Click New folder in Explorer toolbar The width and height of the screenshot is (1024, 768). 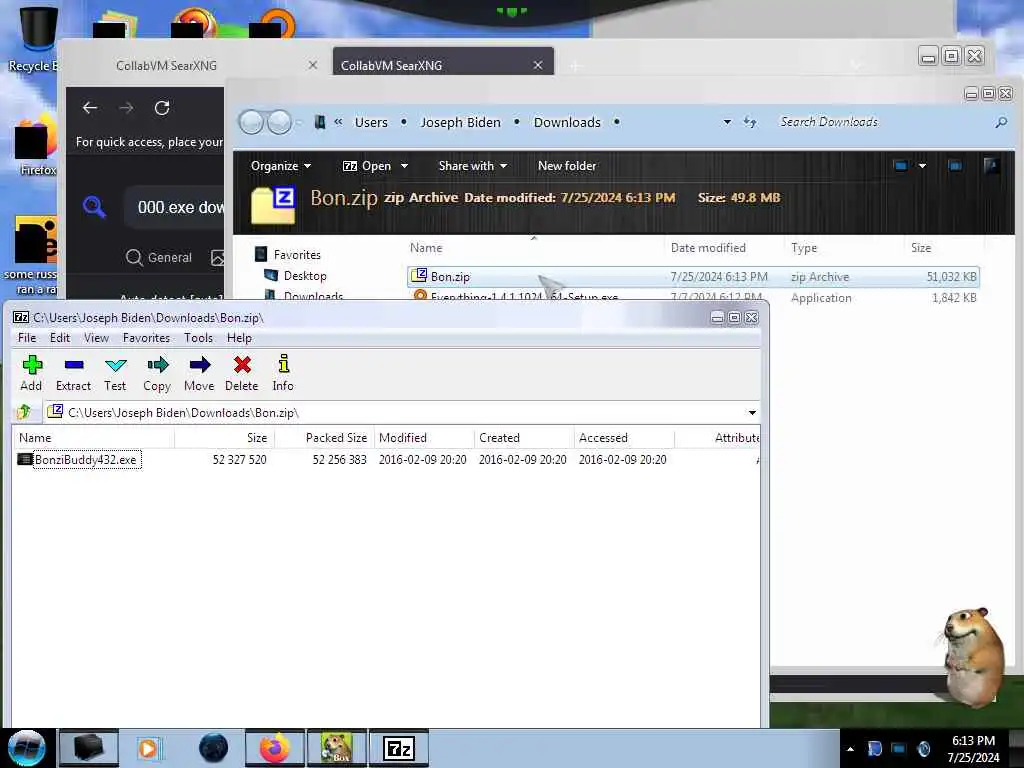[x=567, y=166]
